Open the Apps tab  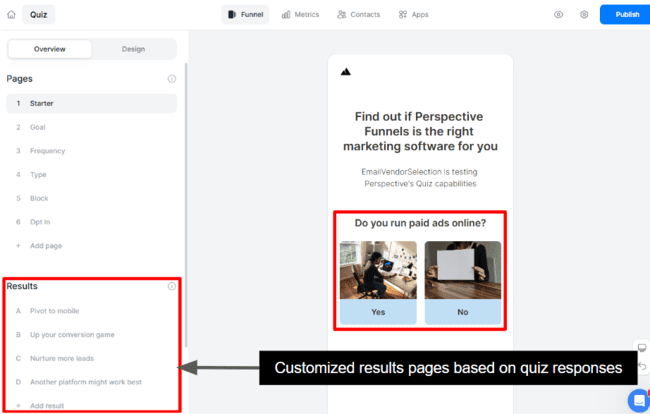tap(413, 15)
